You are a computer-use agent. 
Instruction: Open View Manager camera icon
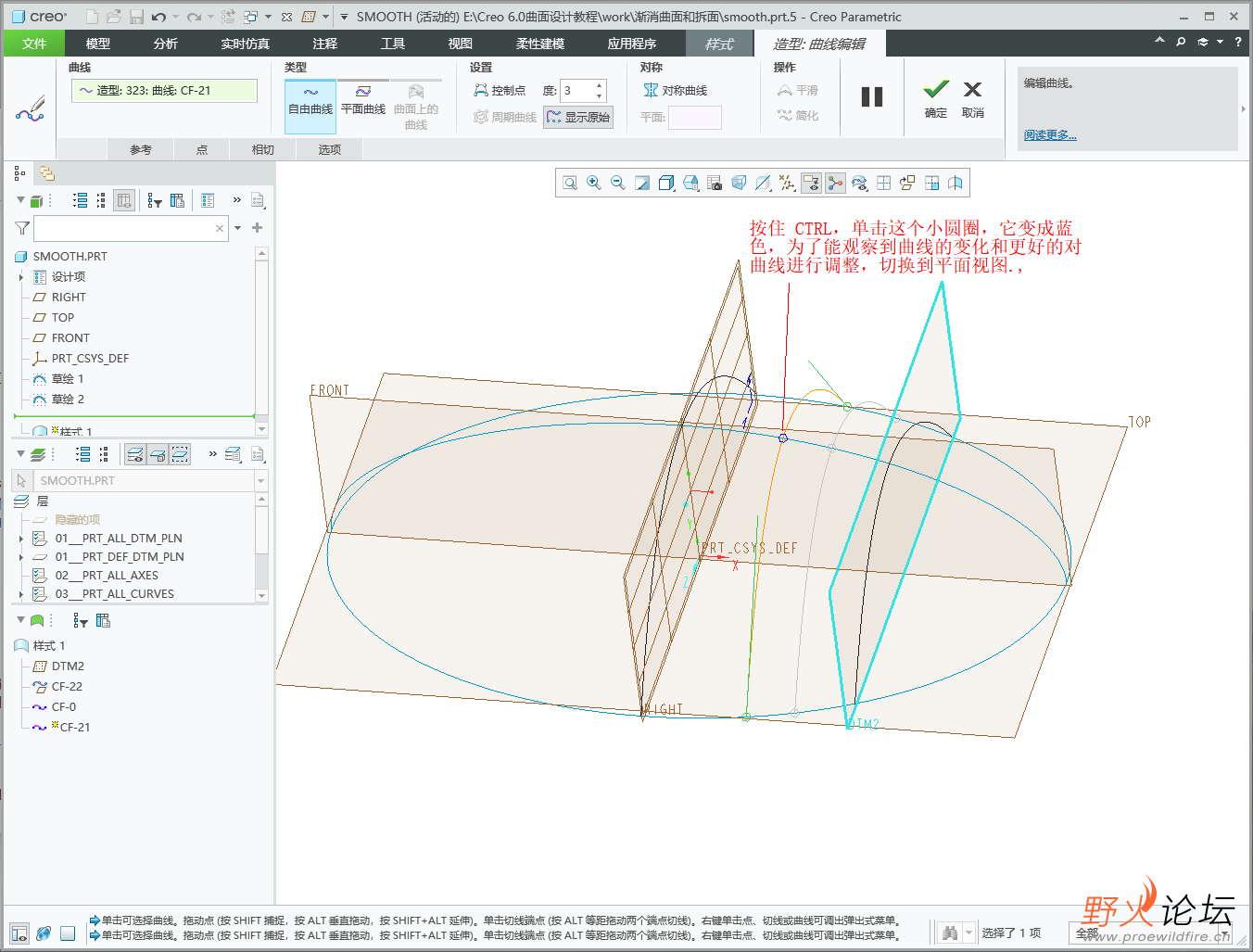(715, 183)
